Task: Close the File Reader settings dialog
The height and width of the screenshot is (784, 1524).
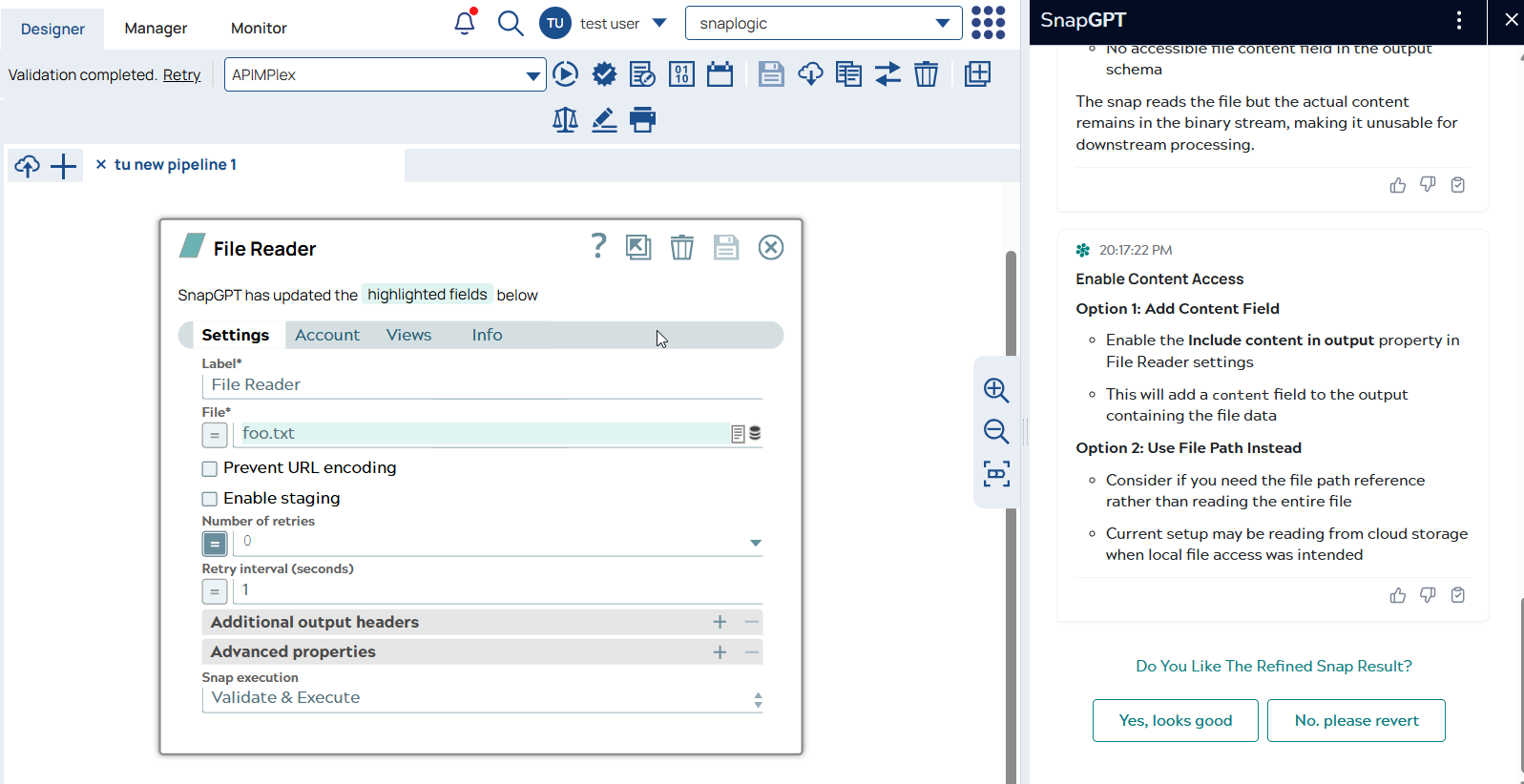Action: pos(771,248)
